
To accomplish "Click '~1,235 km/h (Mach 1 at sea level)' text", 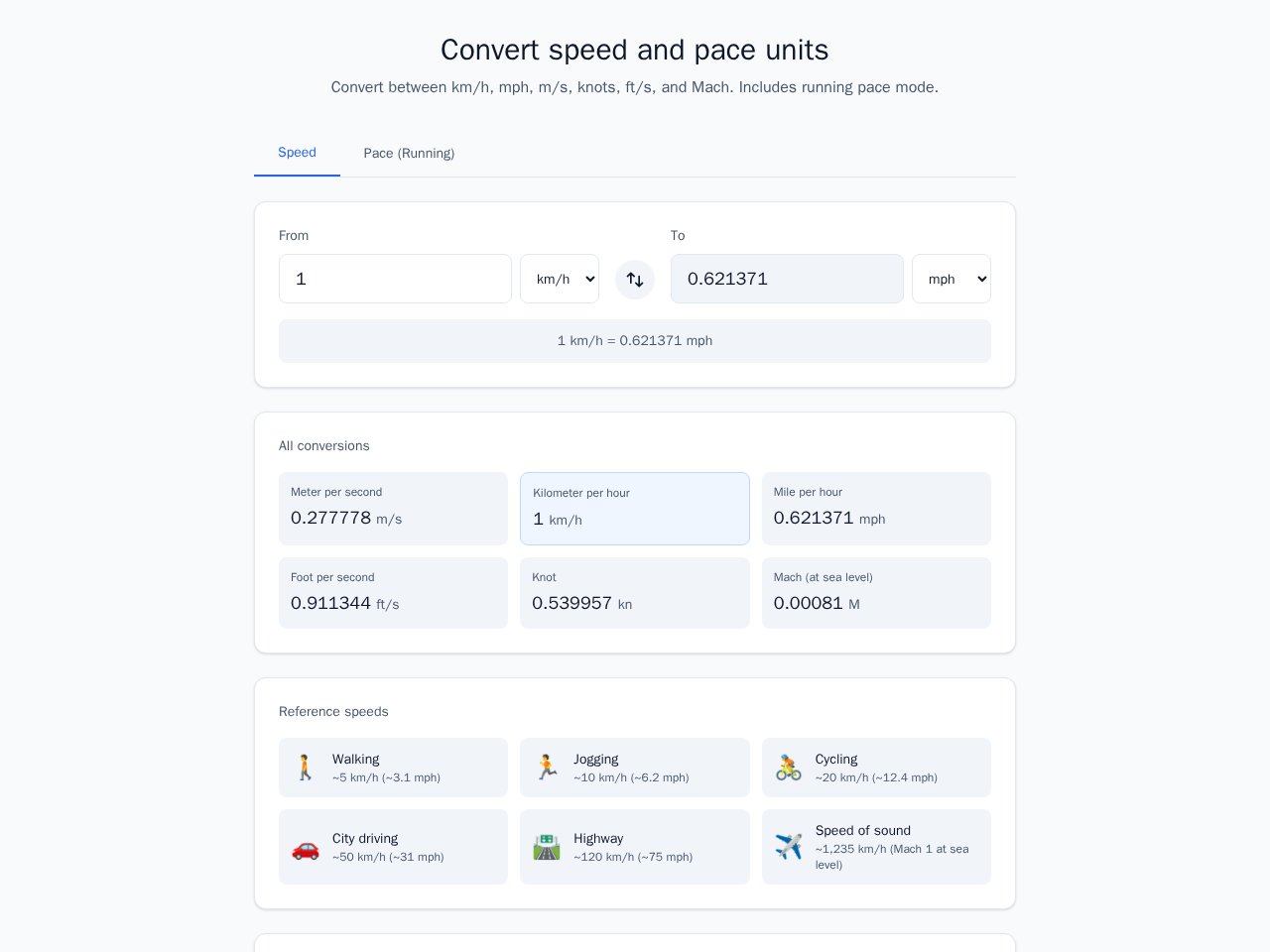I will coord(892,857).
